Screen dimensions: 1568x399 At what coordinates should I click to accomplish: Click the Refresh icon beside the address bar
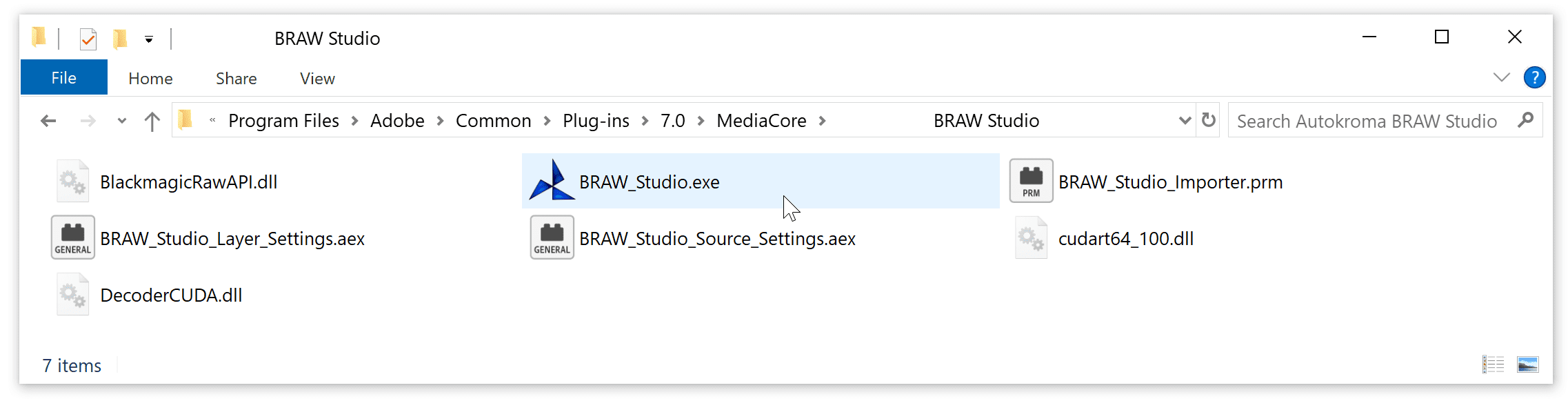coord(1208,120)
